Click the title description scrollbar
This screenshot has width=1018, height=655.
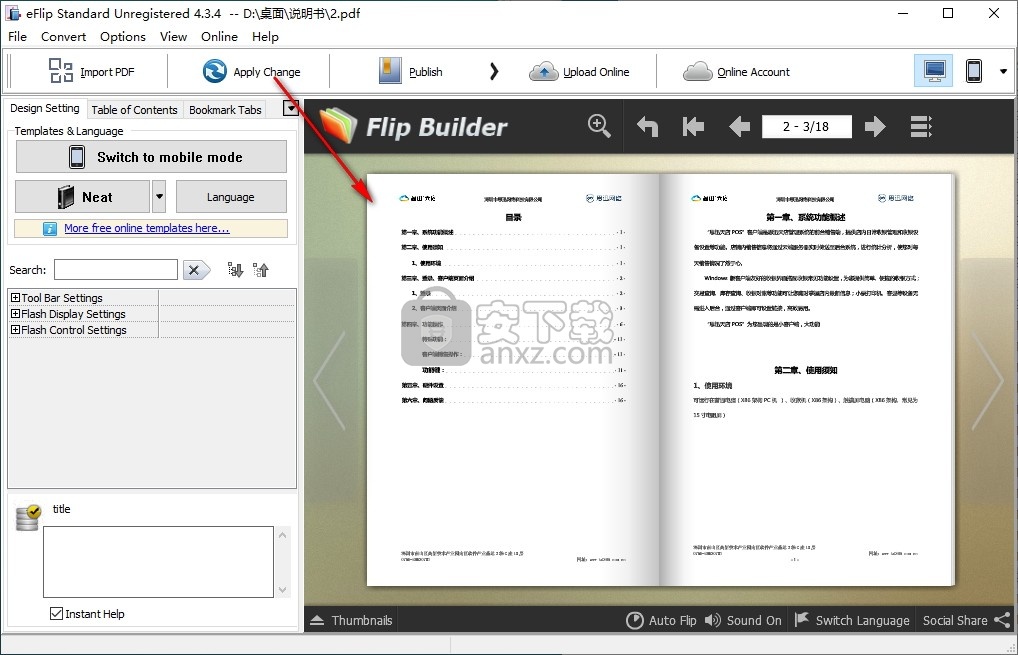[x=282, y=562]
